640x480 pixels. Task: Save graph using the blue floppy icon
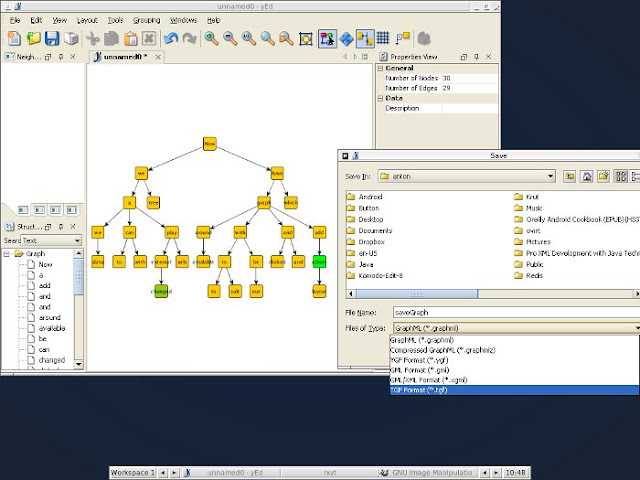pos(52,39)
